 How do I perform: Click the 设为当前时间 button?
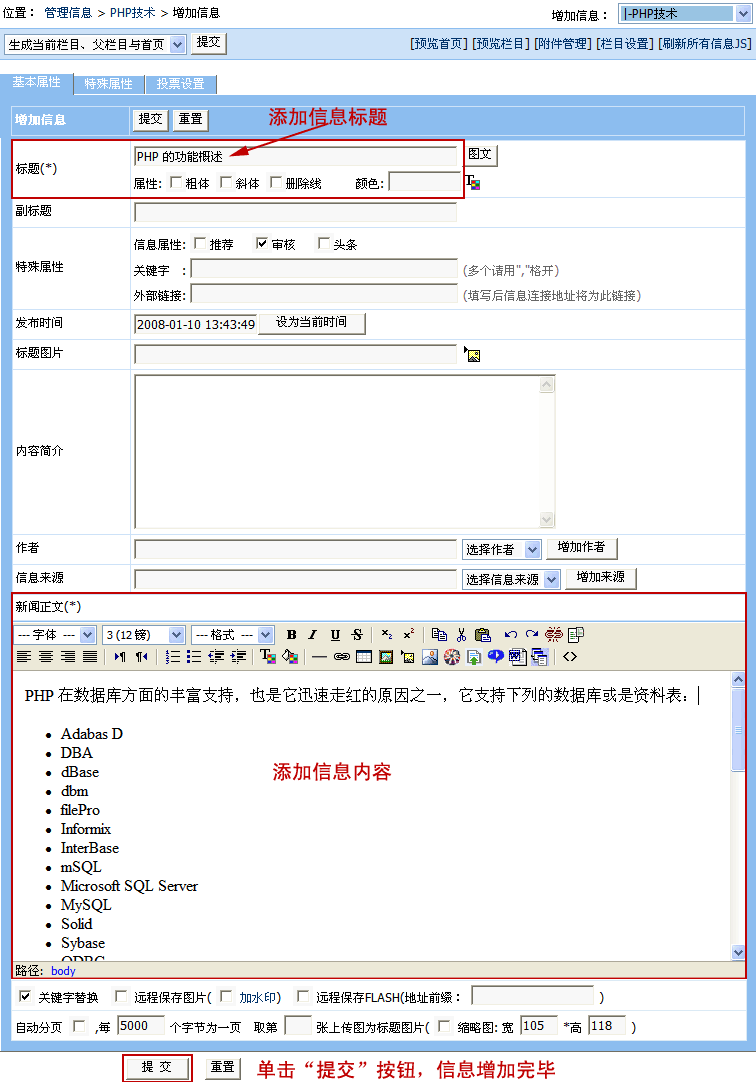click(x=311, y=323)
